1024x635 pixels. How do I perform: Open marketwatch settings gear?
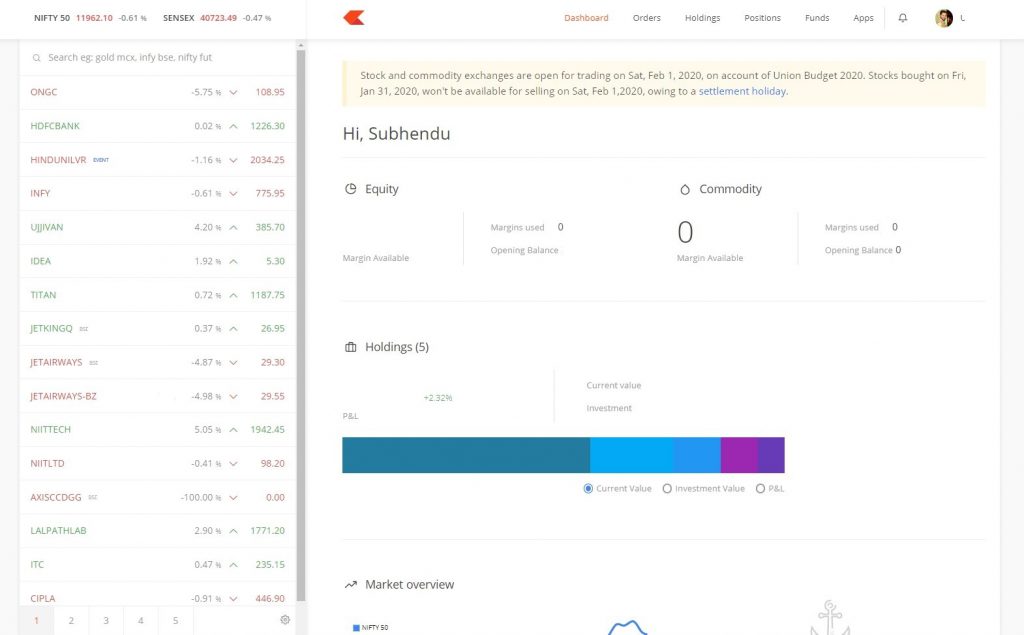click(x=285, y=620)
